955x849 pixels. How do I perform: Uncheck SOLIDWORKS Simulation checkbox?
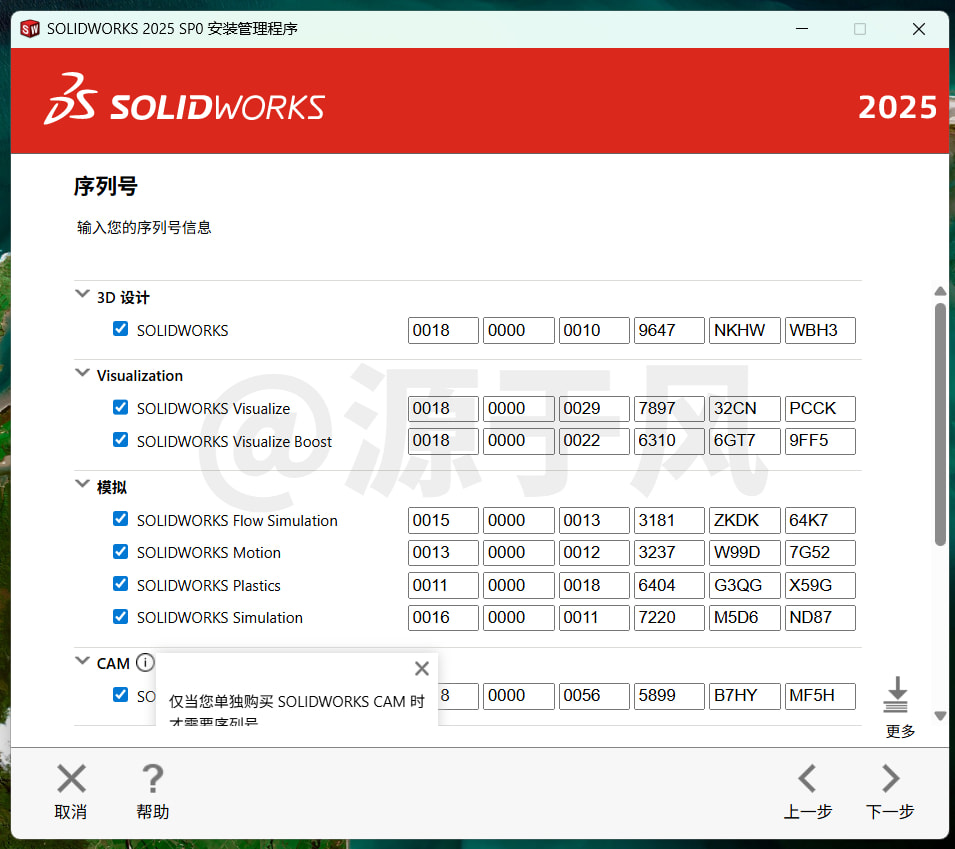121,617
